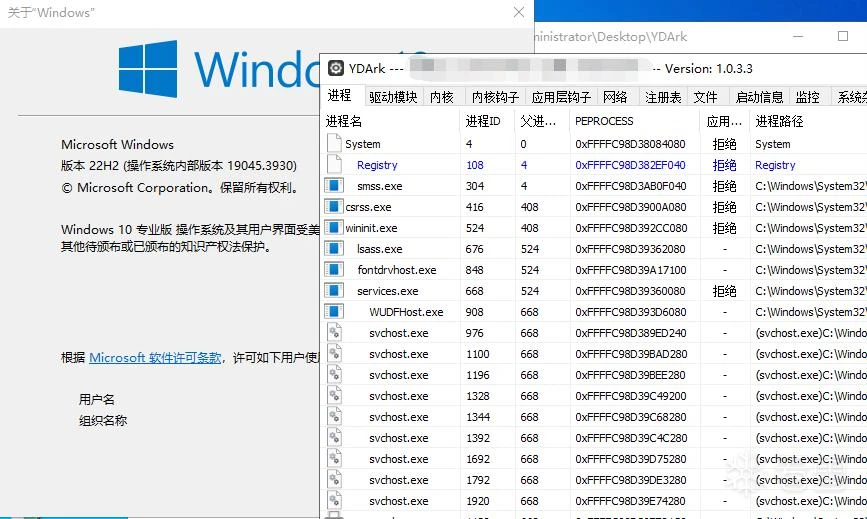The height and width of the screenshot is (519, 867).
Task: Click gear icon of svchost.exe PID 1344
Action: pos(334,417)
